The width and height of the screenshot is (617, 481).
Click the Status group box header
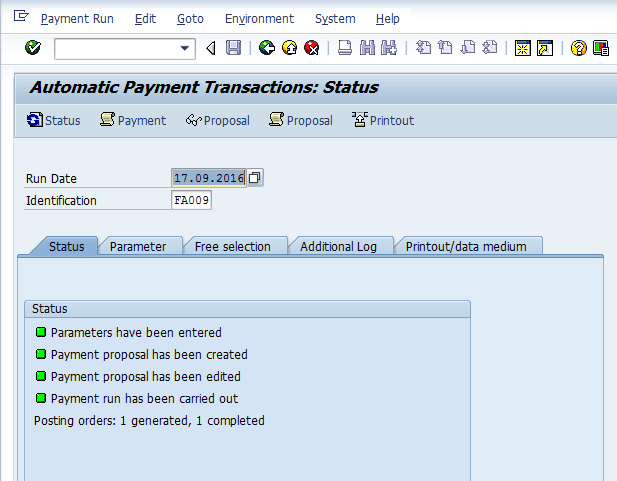tap(247, 309)
